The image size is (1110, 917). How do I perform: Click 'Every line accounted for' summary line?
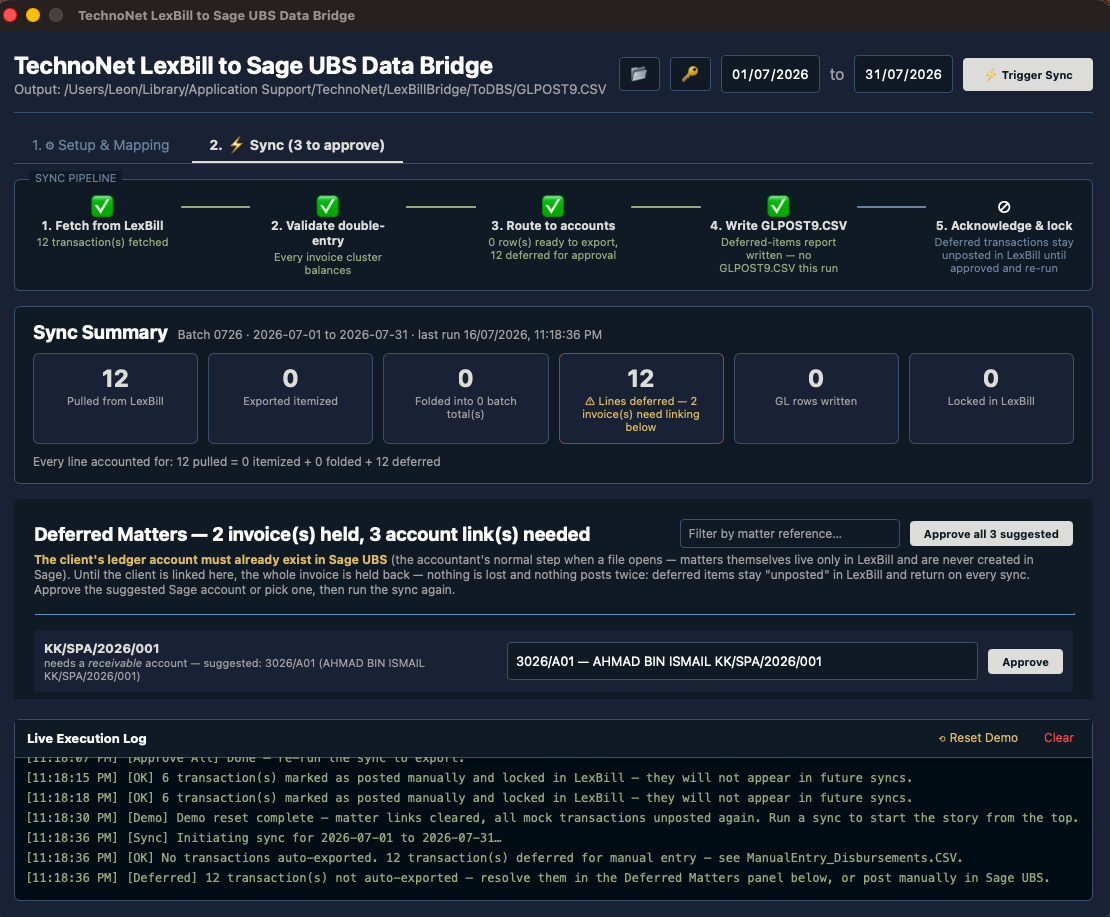coord(236,462)
